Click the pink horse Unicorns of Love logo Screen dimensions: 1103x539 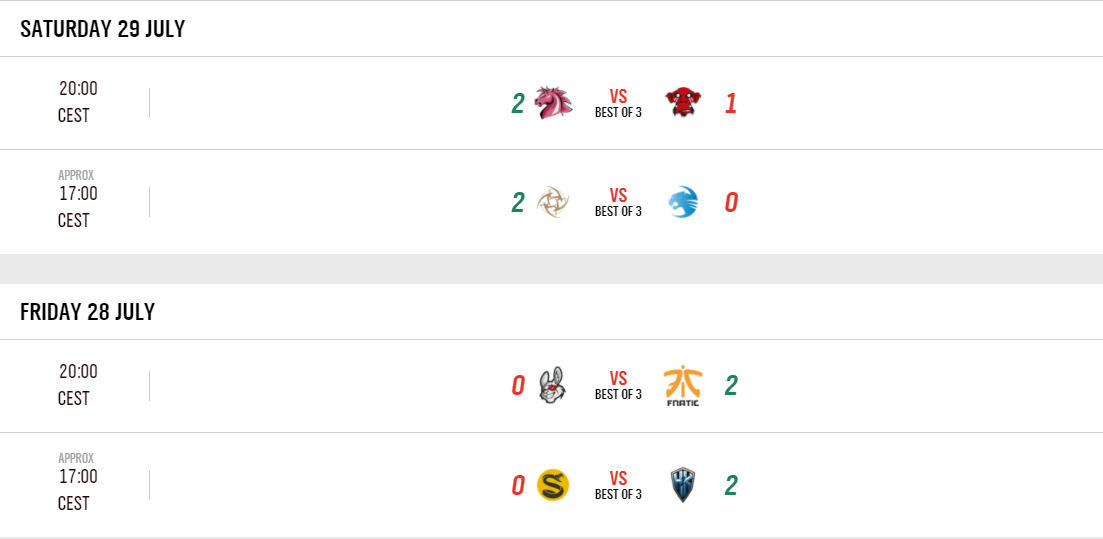[x=553, y=103]
